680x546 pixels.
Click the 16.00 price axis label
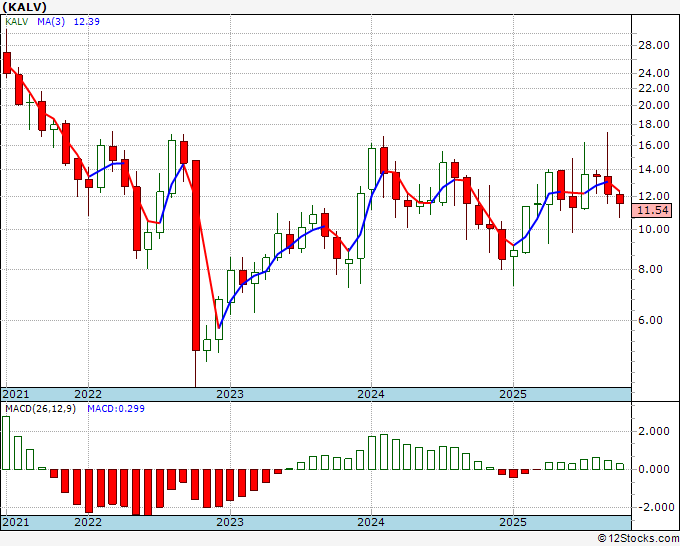(x=654, y=145)
